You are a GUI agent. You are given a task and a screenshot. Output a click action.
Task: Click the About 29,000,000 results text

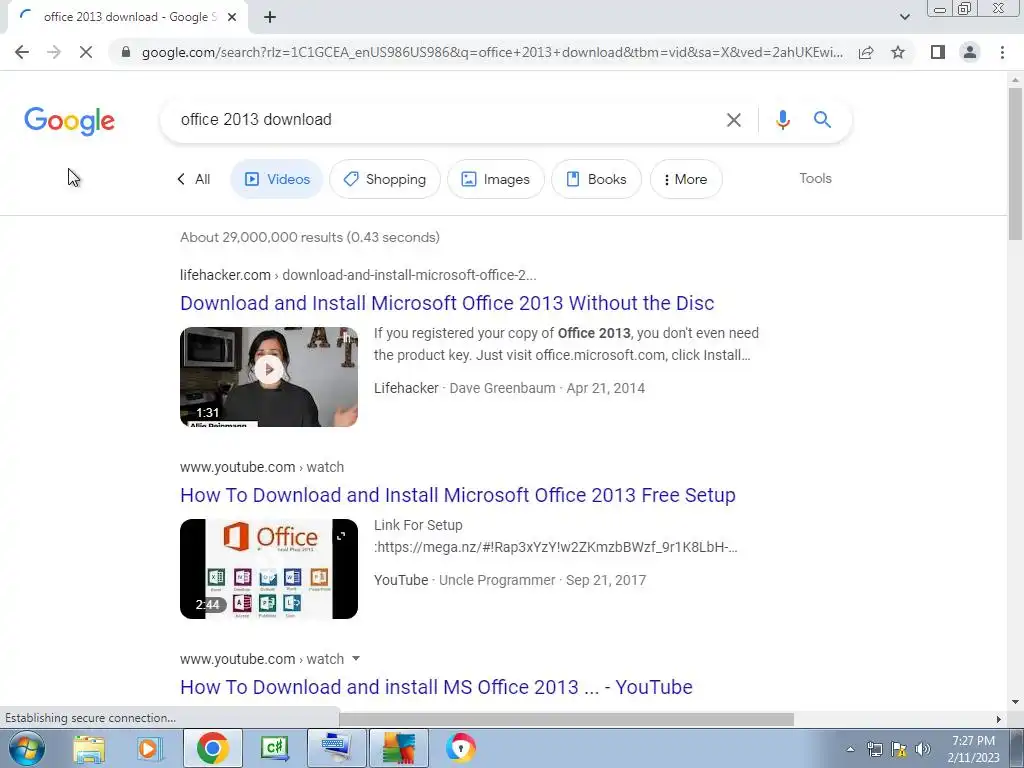[x=310, y=237]
